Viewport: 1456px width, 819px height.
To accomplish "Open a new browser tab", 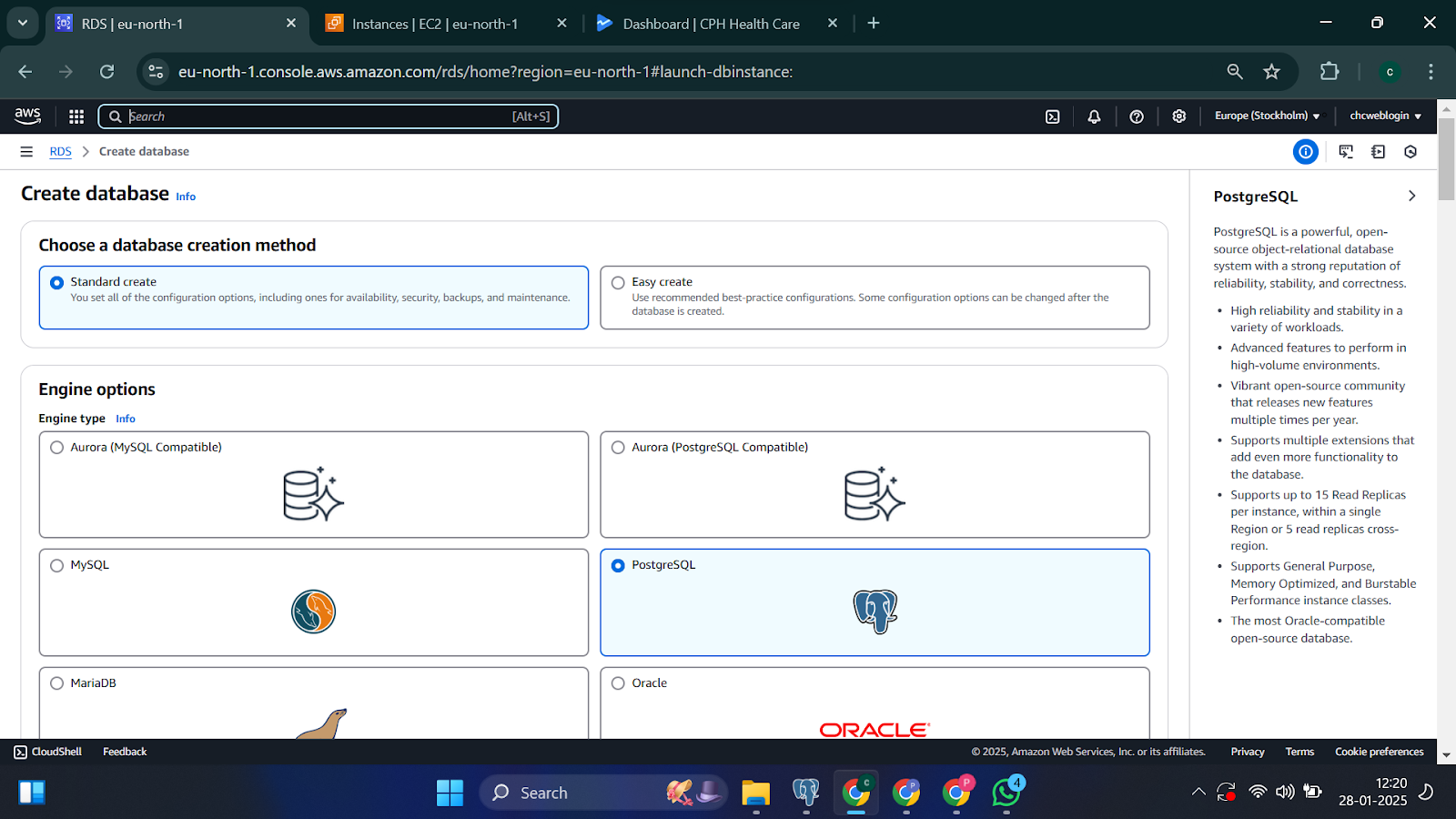I will click(874, 23).
